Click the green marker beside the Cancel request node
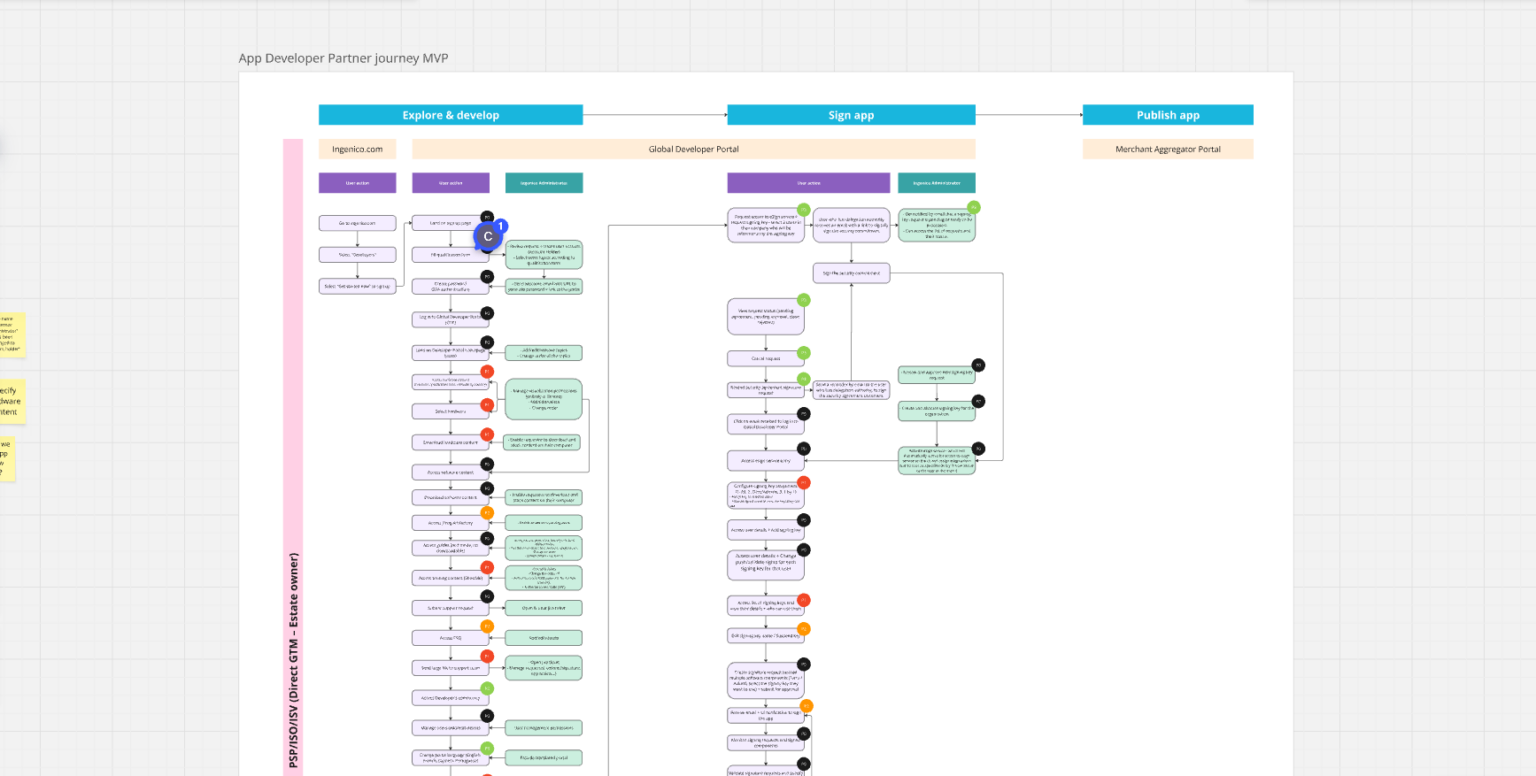The height and width of the screenshot is (776, 1536). (x=803, y=354)
